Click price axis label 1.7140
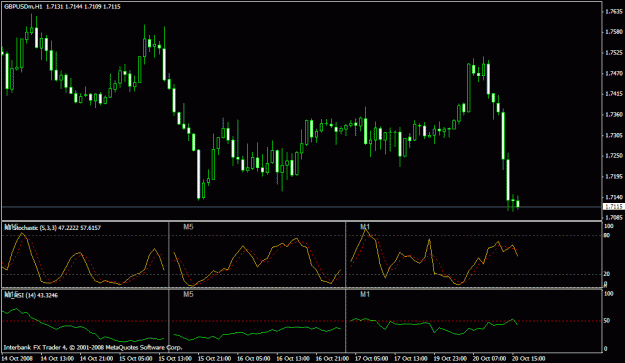The image size is (625, 363). coord(614,197)
